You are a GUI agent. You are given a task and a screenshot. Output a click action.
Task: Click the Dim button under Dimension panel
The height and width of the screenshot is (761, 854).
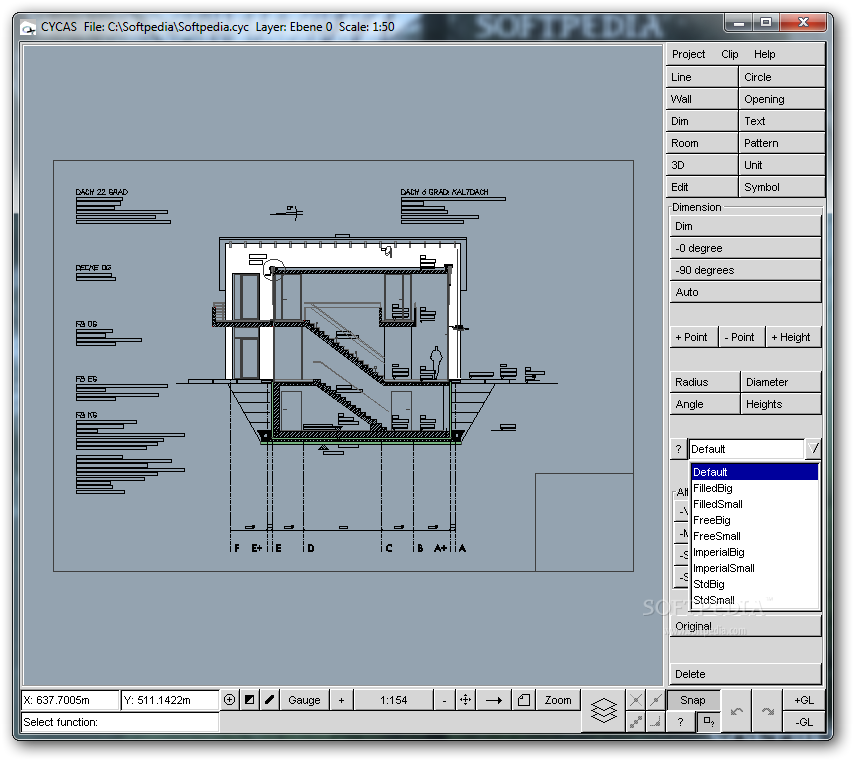point(745,226)
